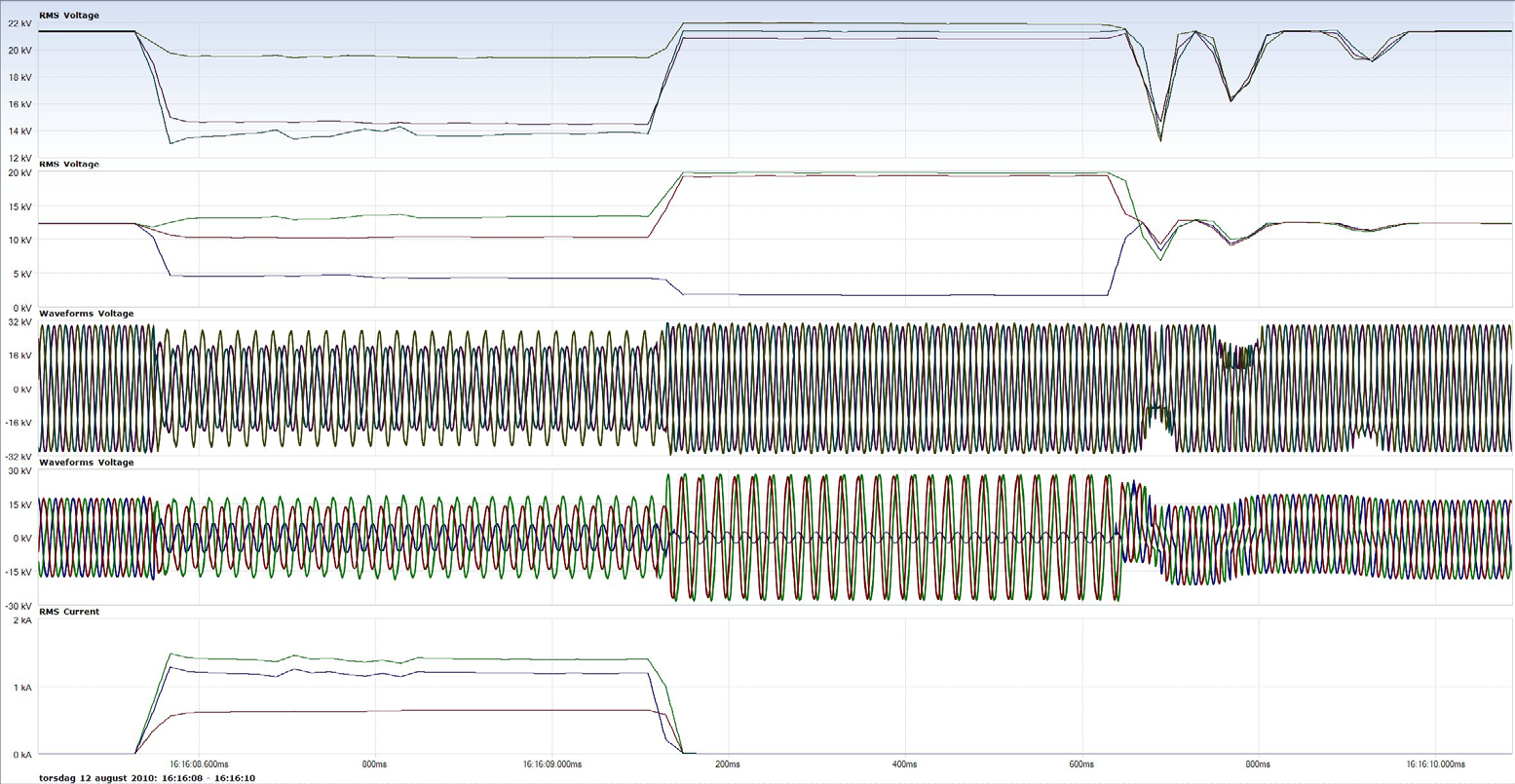Screen dimensions: 1515x784
Task: Select the 12 kV axis label
Action: pos(19,158)
